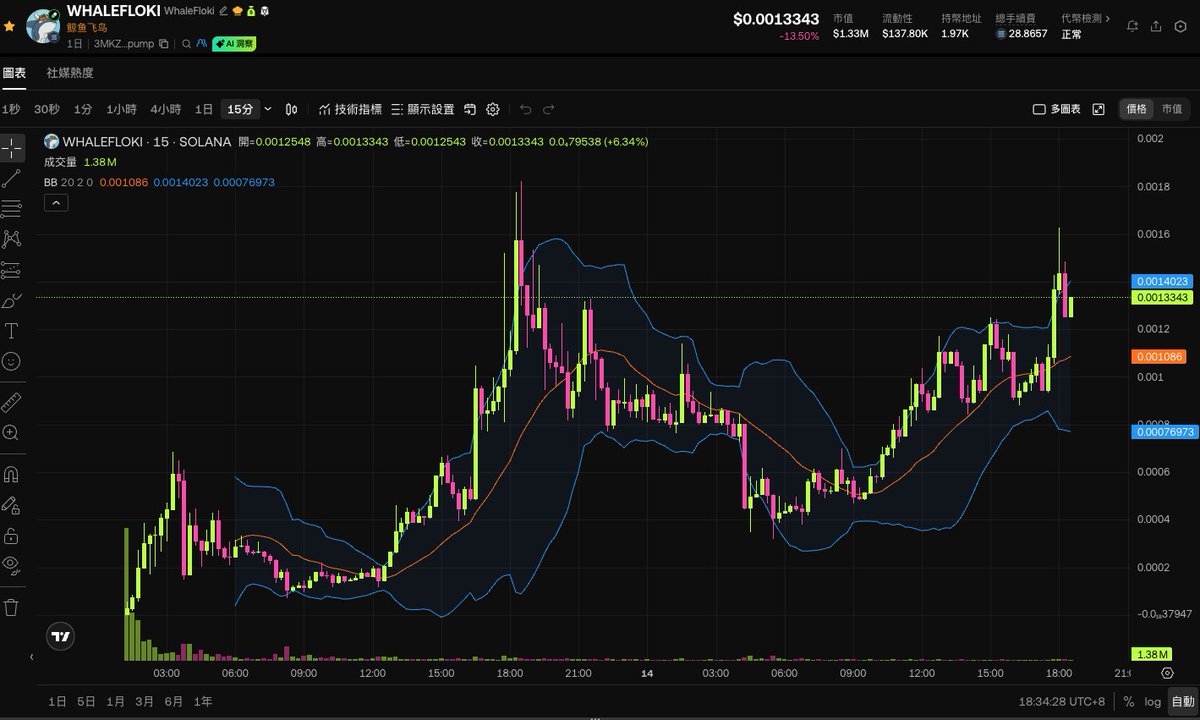
Task: Select the brush drawing tool
Action: pos(12,300)
